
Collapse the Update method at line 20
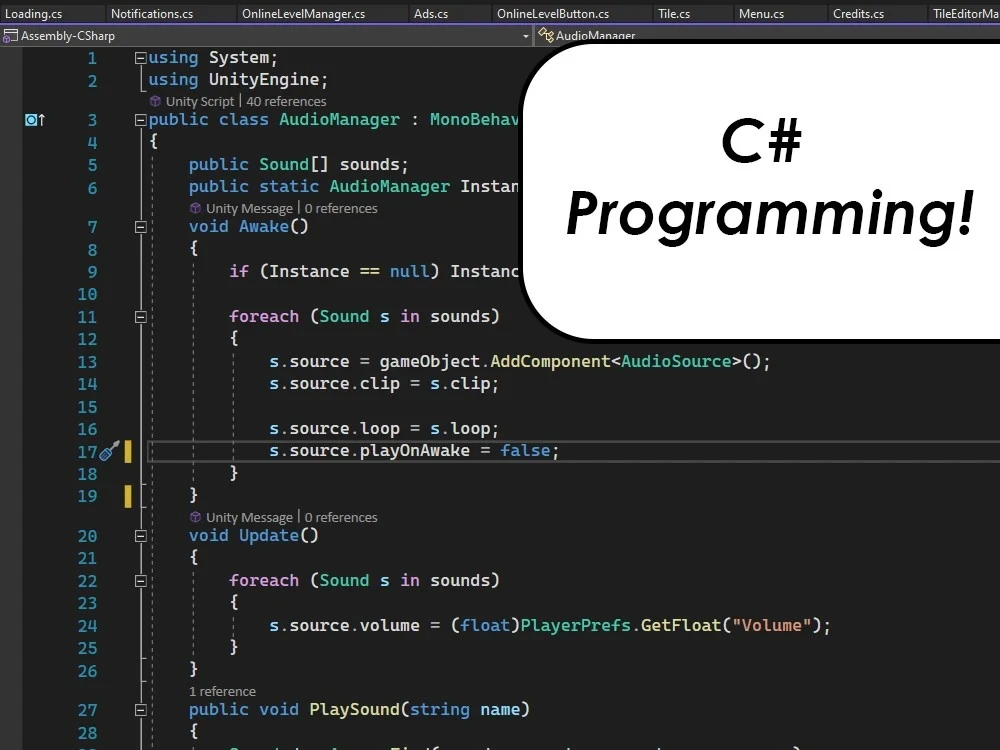[x=140, y=536]
